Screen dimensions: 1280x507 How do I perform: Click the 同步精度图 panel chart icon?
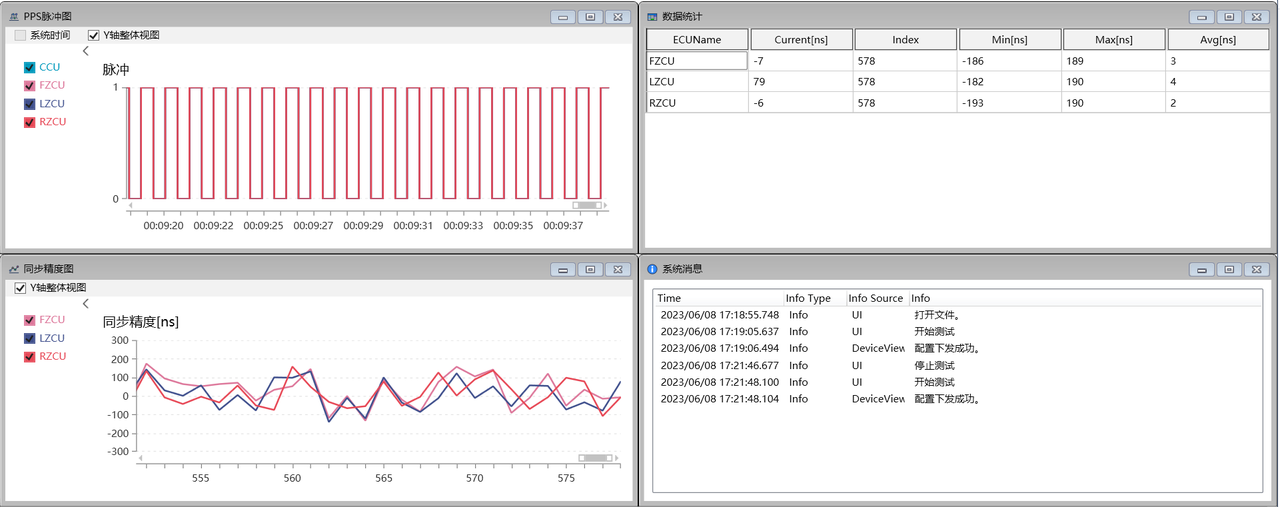pyautogui.click(x=14, y=269)
